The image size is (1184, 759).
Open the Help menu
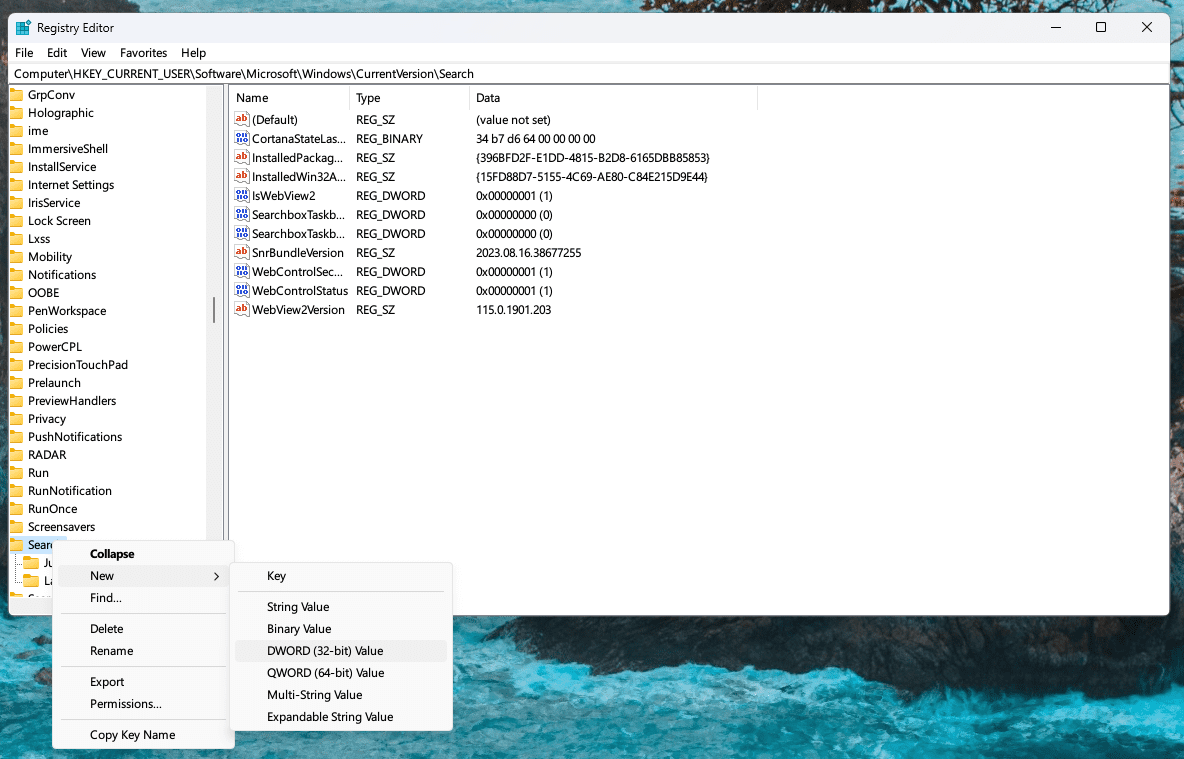[193, 53]
